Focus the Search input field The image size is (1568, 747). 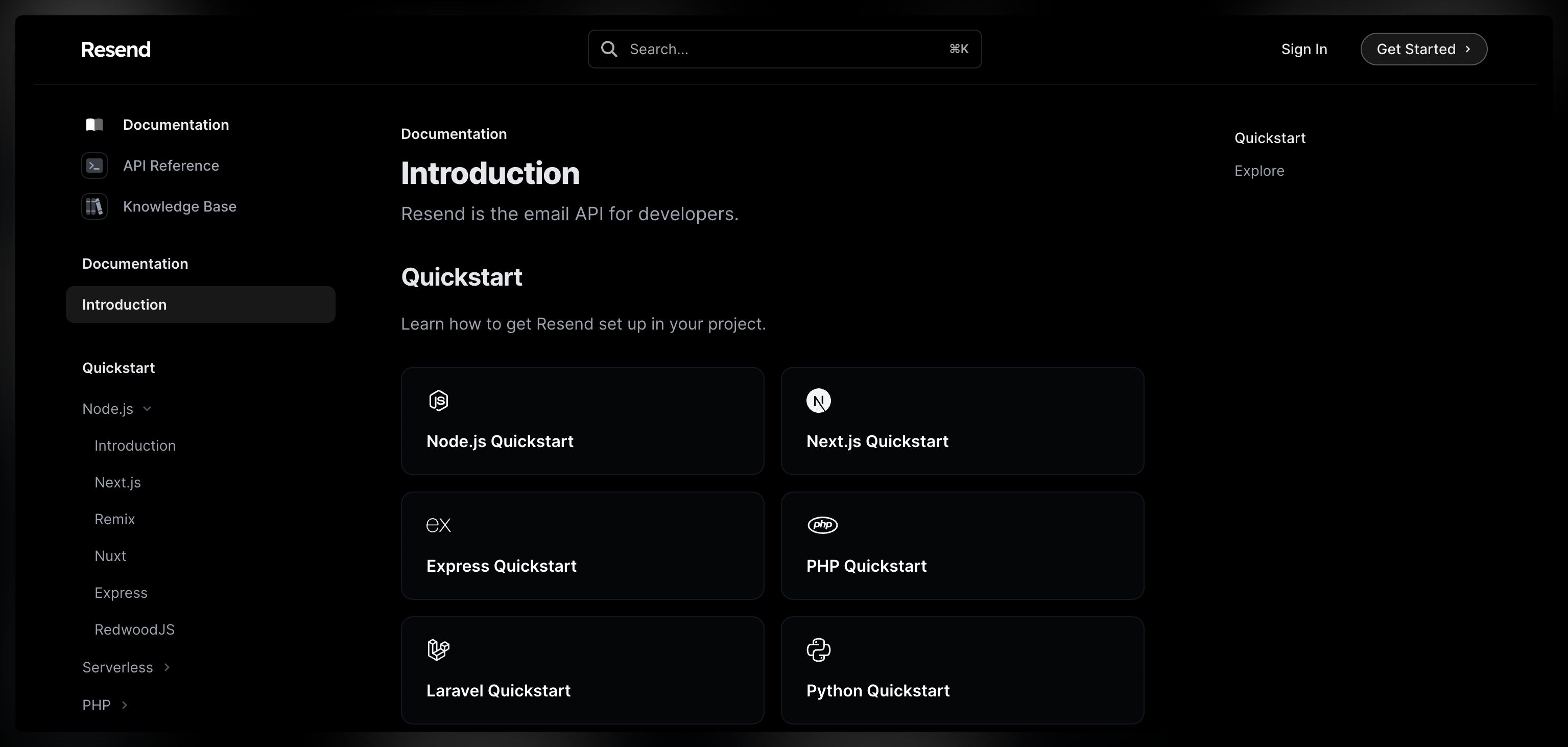click(x=785, y=50)
